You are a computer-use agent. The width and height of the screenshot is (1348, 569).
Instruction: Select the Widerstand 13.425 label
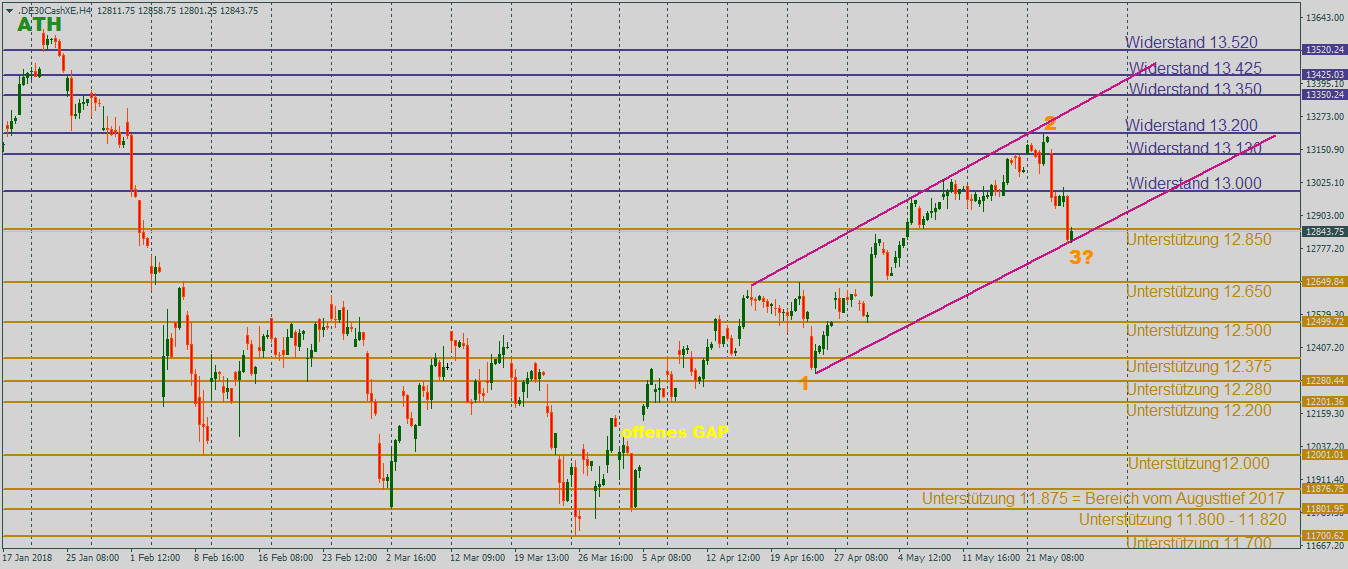click(x=1195, y=69)
